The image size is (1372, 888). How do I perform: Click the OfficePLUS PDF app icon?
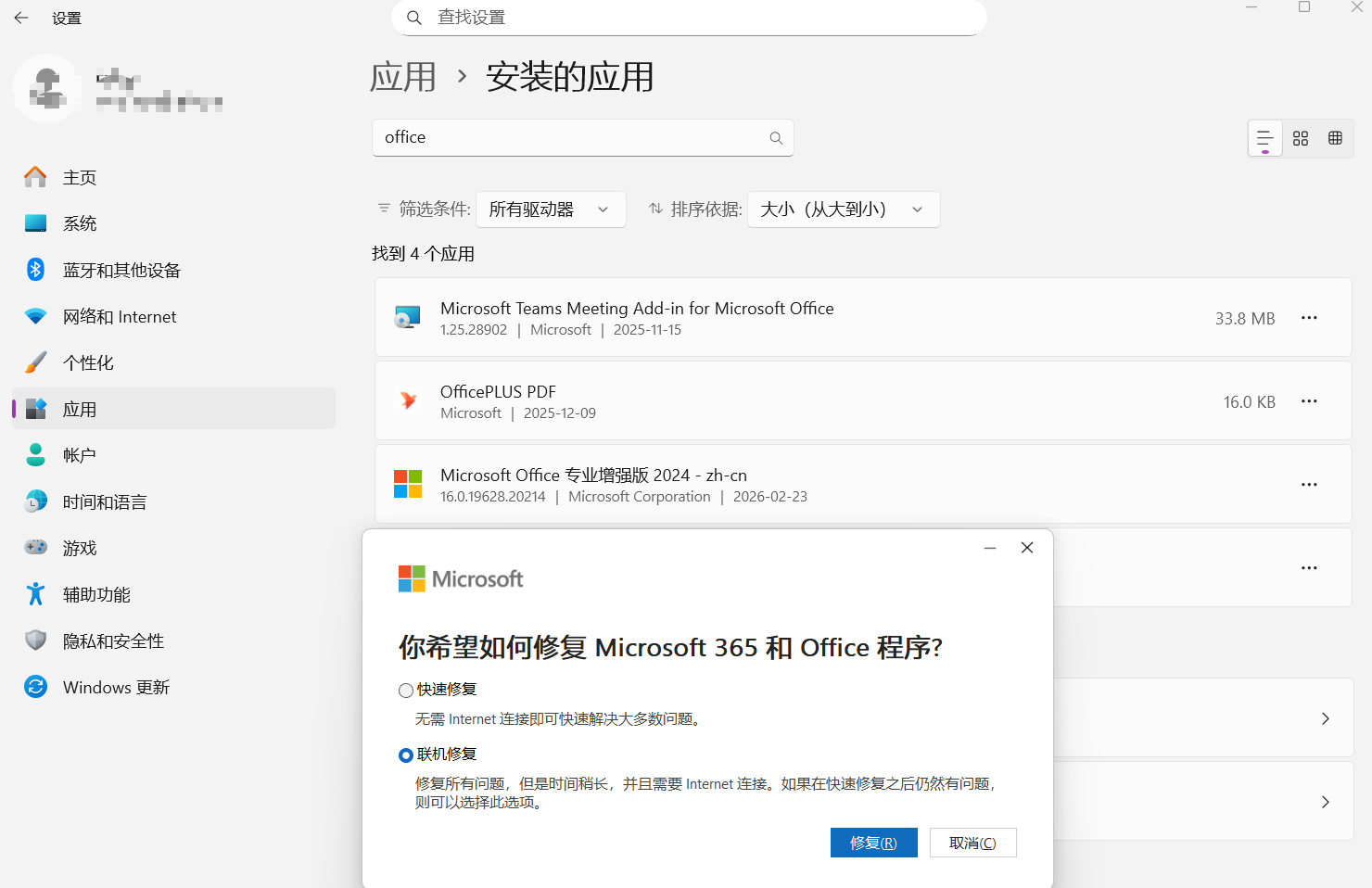click(x=408, y=400)
